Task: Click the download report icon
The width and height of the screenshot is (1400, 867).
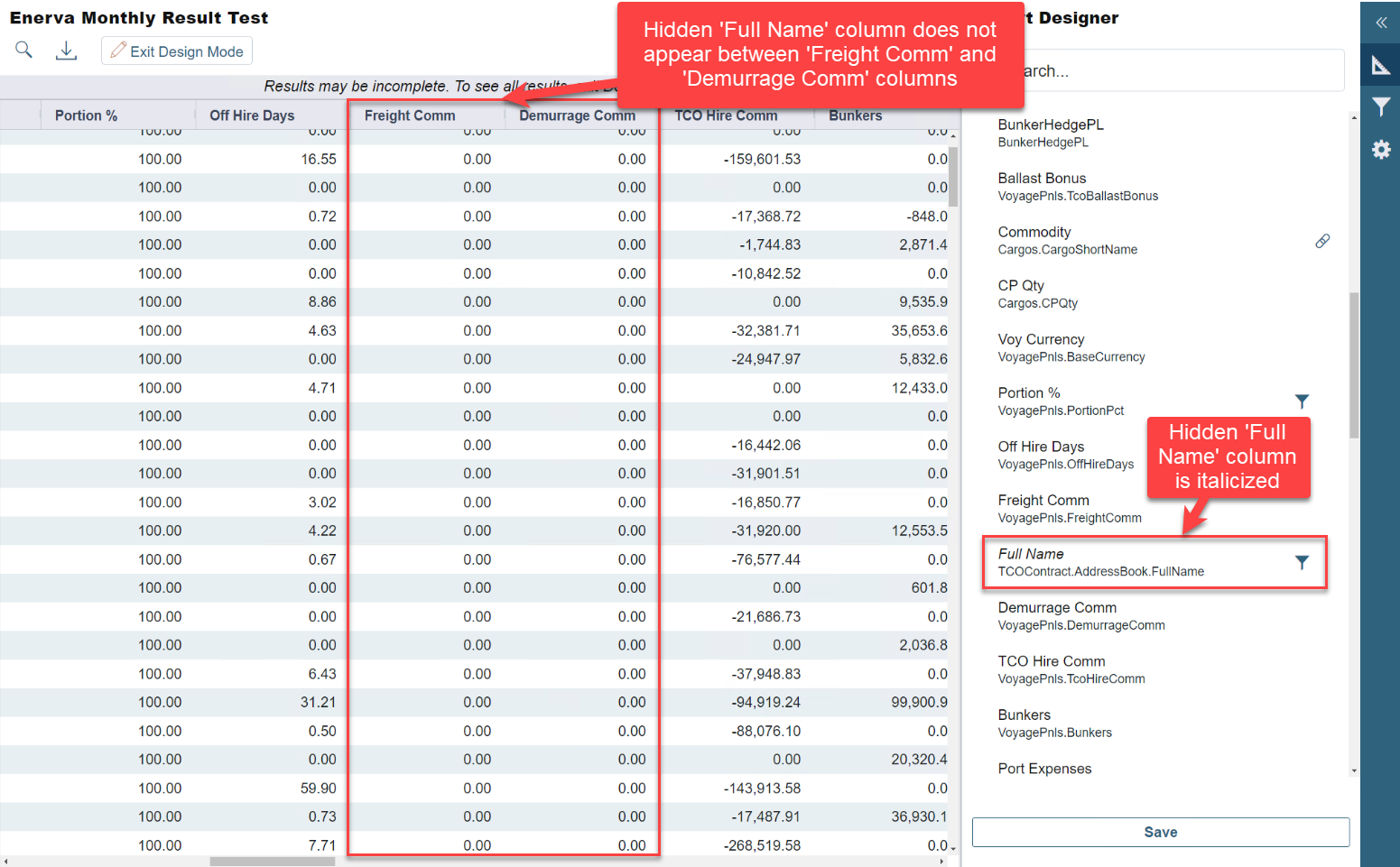Action: pos(66,51)
